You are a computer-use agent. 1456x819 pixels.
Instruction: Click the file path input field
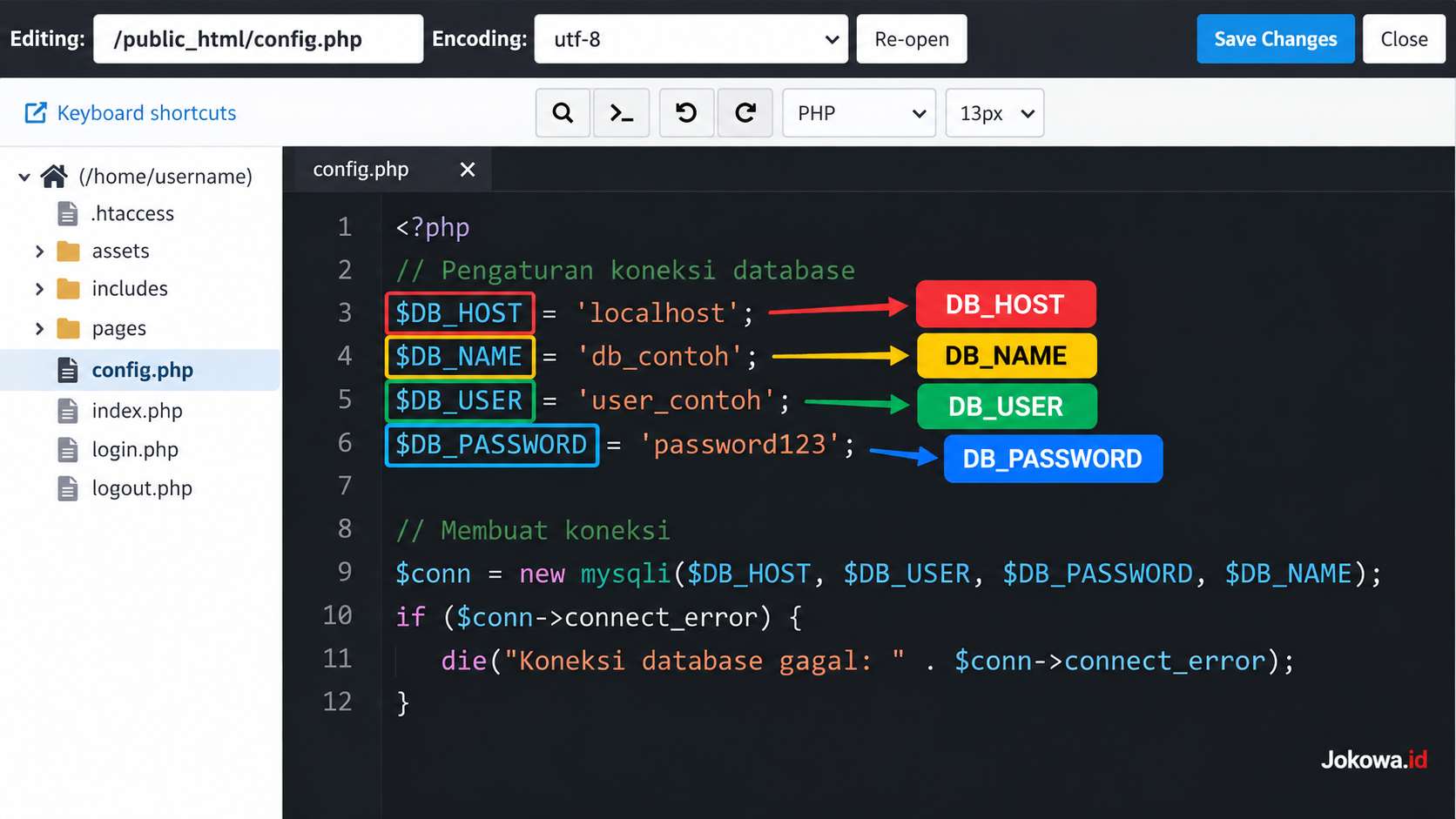tap(258, 39)
